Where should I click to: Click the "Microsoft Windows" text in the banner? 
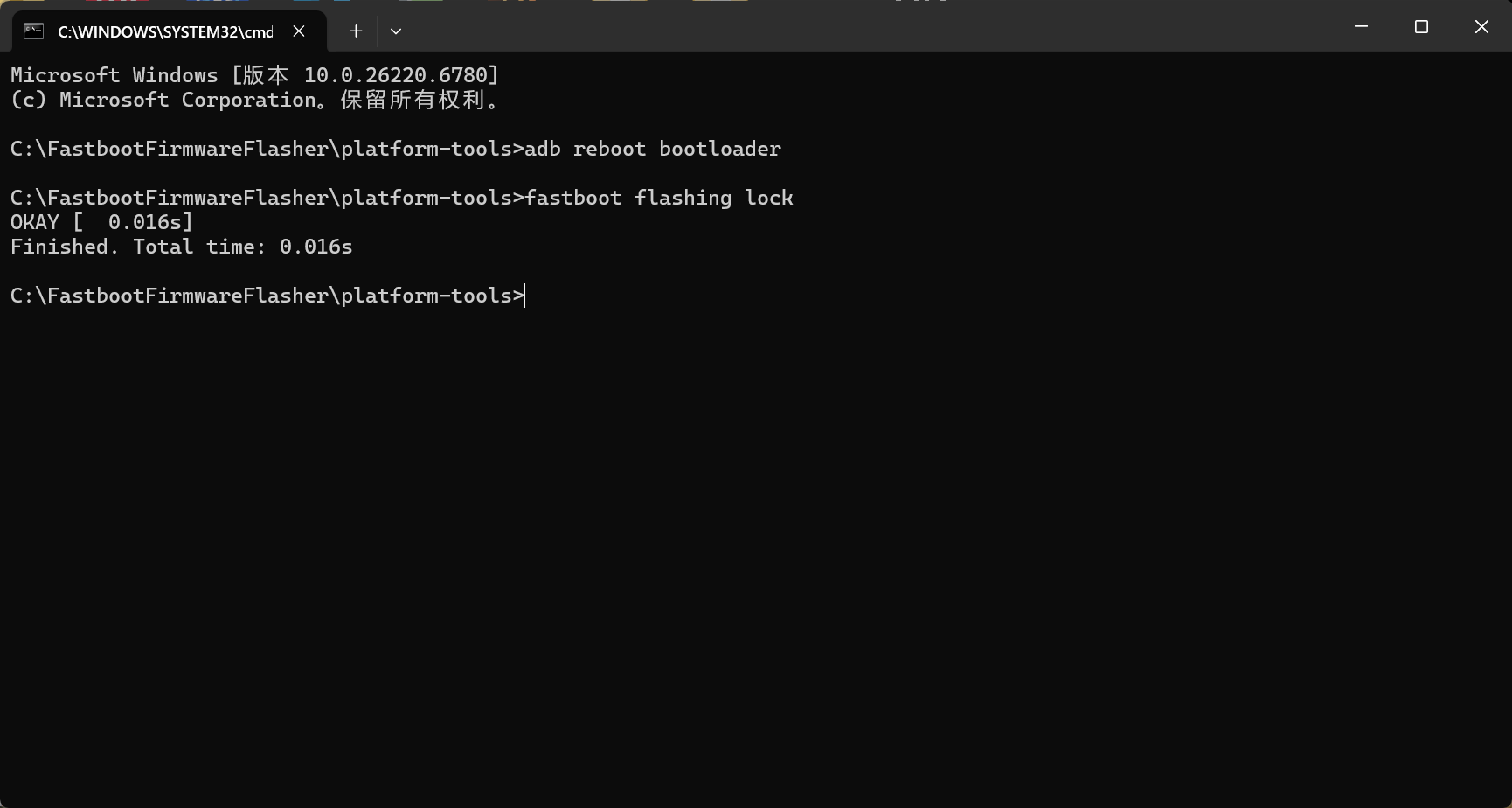(114, 75)
